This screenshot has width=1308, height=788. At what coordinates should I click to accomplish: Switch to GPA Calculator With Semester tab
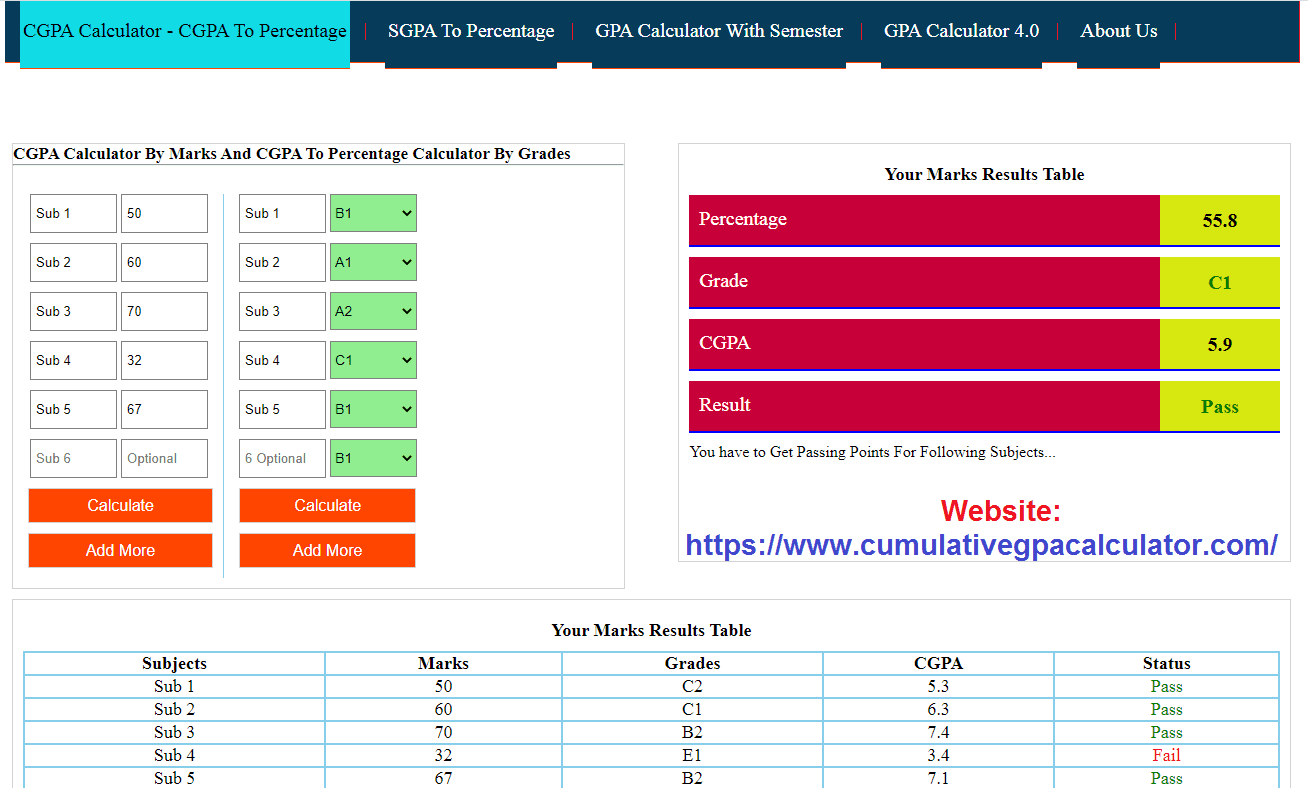click(718, 31)
